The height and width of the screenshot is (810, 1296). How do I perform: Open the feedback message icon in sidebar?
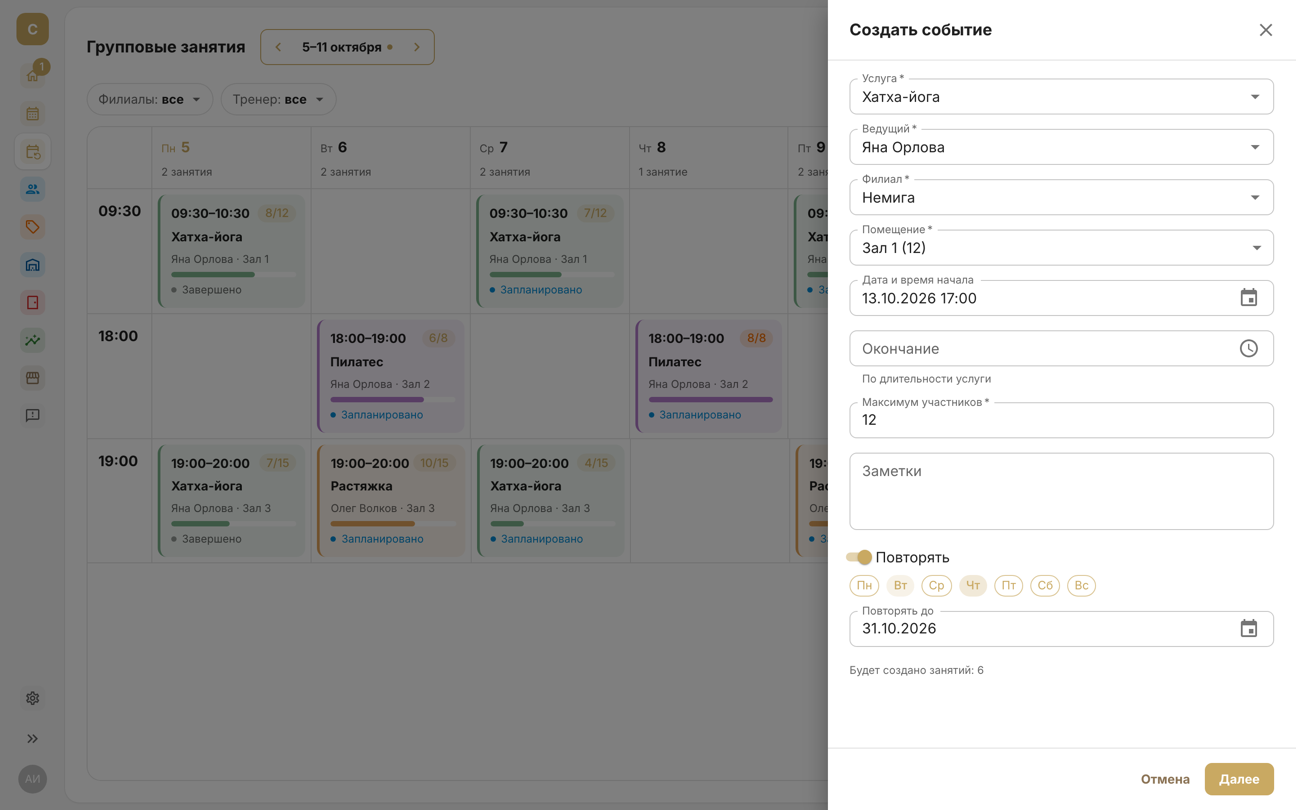coord(33,415)
